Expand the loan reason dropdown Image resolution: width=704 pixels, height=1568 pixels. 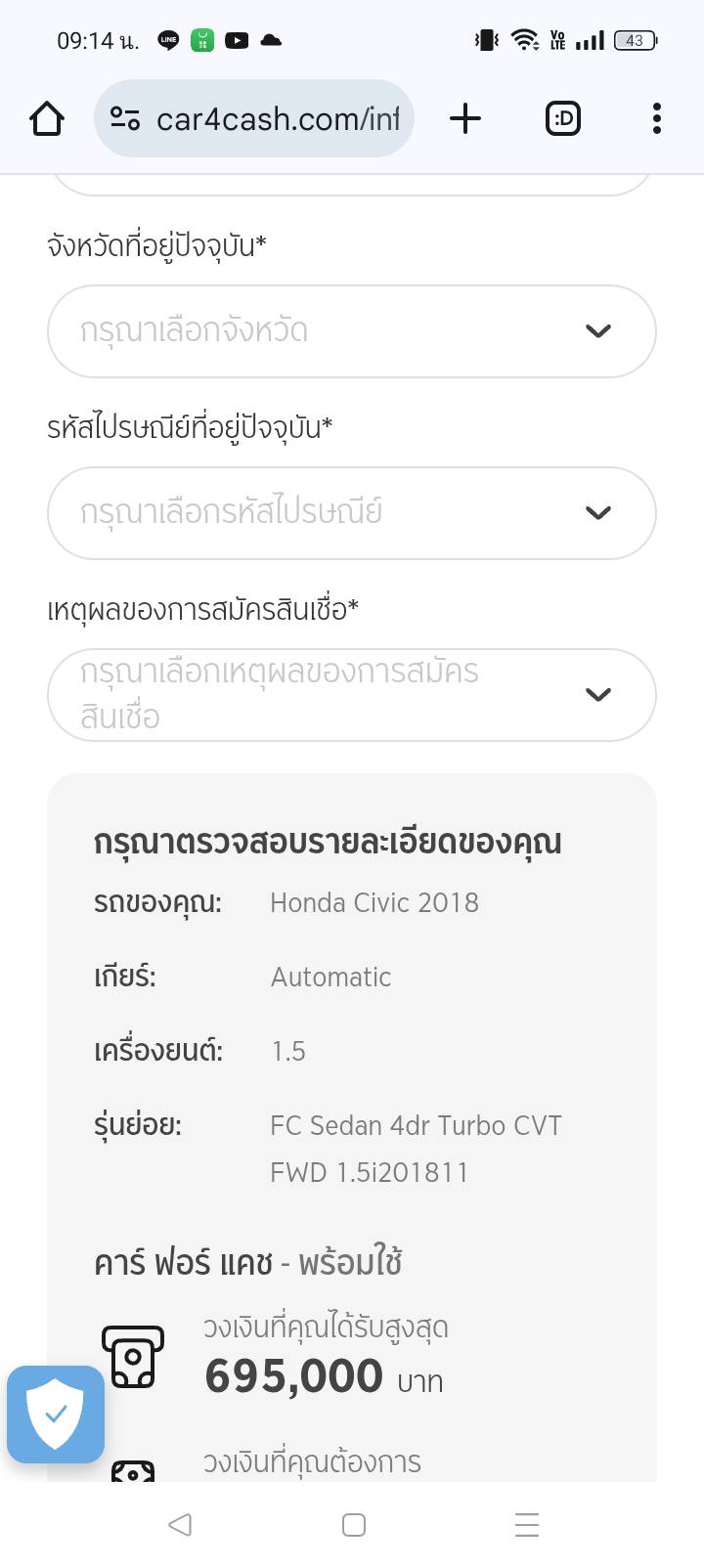click(332, 695)
